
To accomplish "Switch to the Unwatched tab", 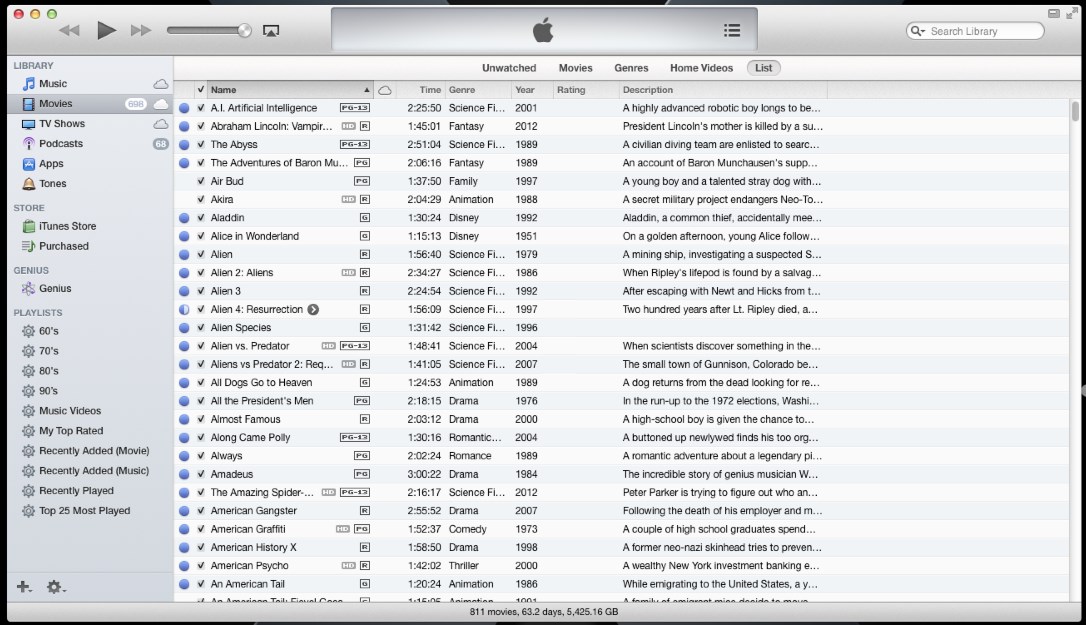I will tap(509, 68).
